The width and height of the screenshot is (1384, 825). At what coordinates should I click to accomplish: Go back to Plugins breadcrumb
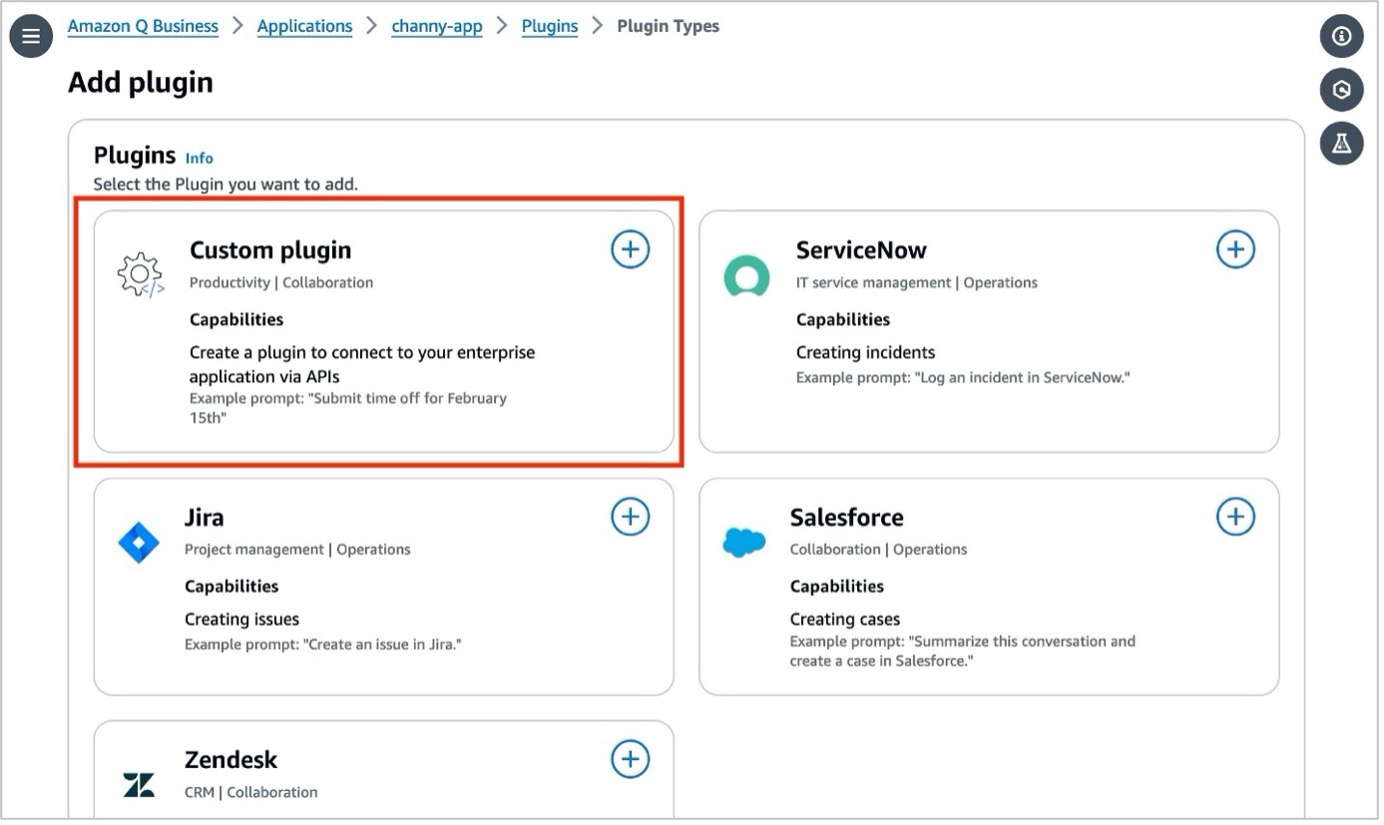pyautogui.click(x=550, y=26)
